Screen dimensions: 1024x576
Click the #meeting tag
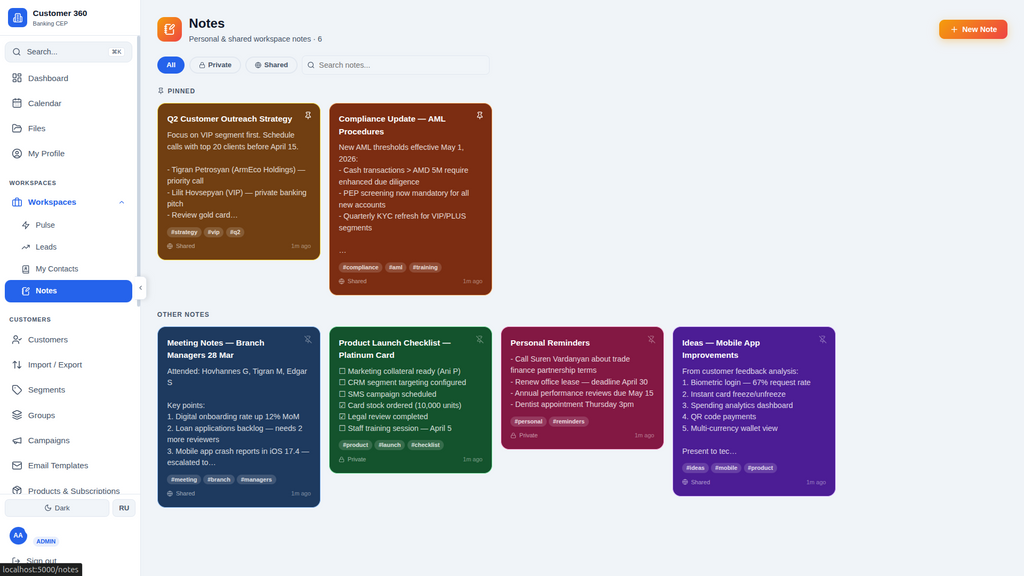click(x=184, y=480)
